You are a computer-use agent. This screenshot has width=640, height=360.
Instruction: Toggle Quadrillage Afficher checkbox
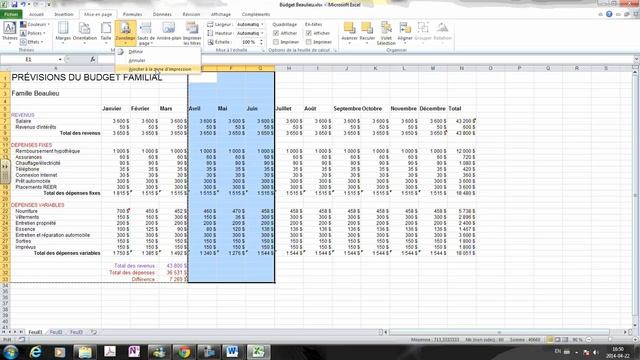(276, 33)
